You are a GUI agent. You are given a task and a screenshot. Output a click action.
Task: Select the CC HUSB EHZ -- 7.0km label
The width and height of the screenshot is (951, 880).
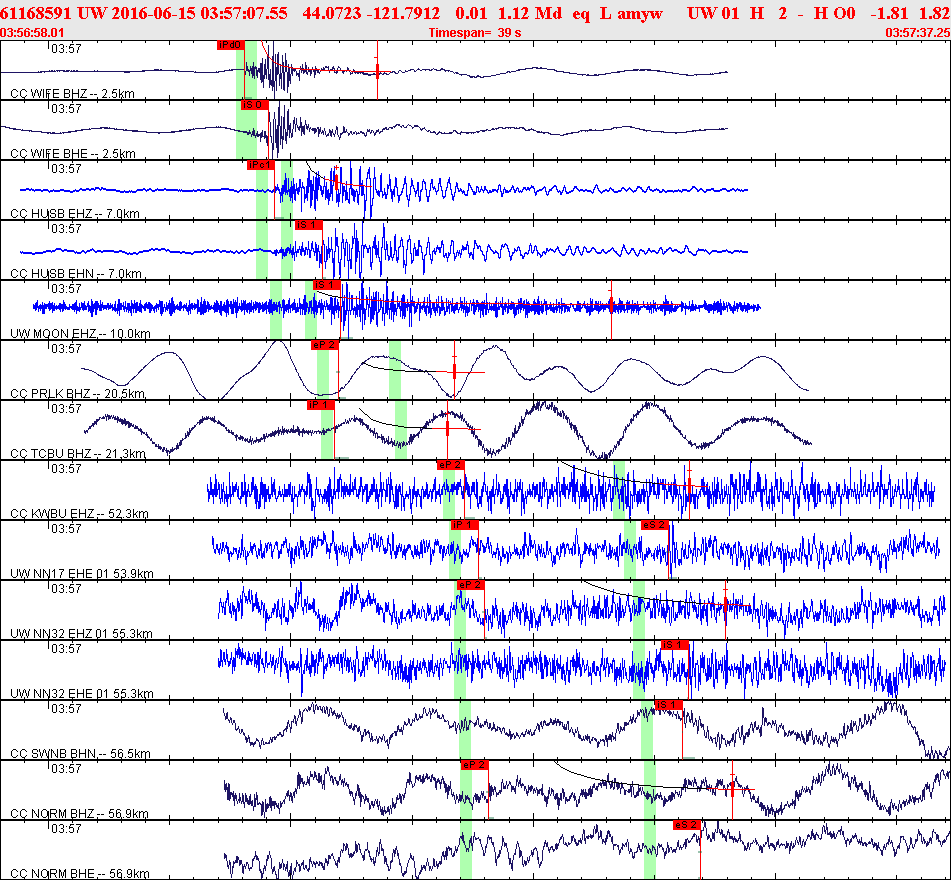click(x=75, y=213)
